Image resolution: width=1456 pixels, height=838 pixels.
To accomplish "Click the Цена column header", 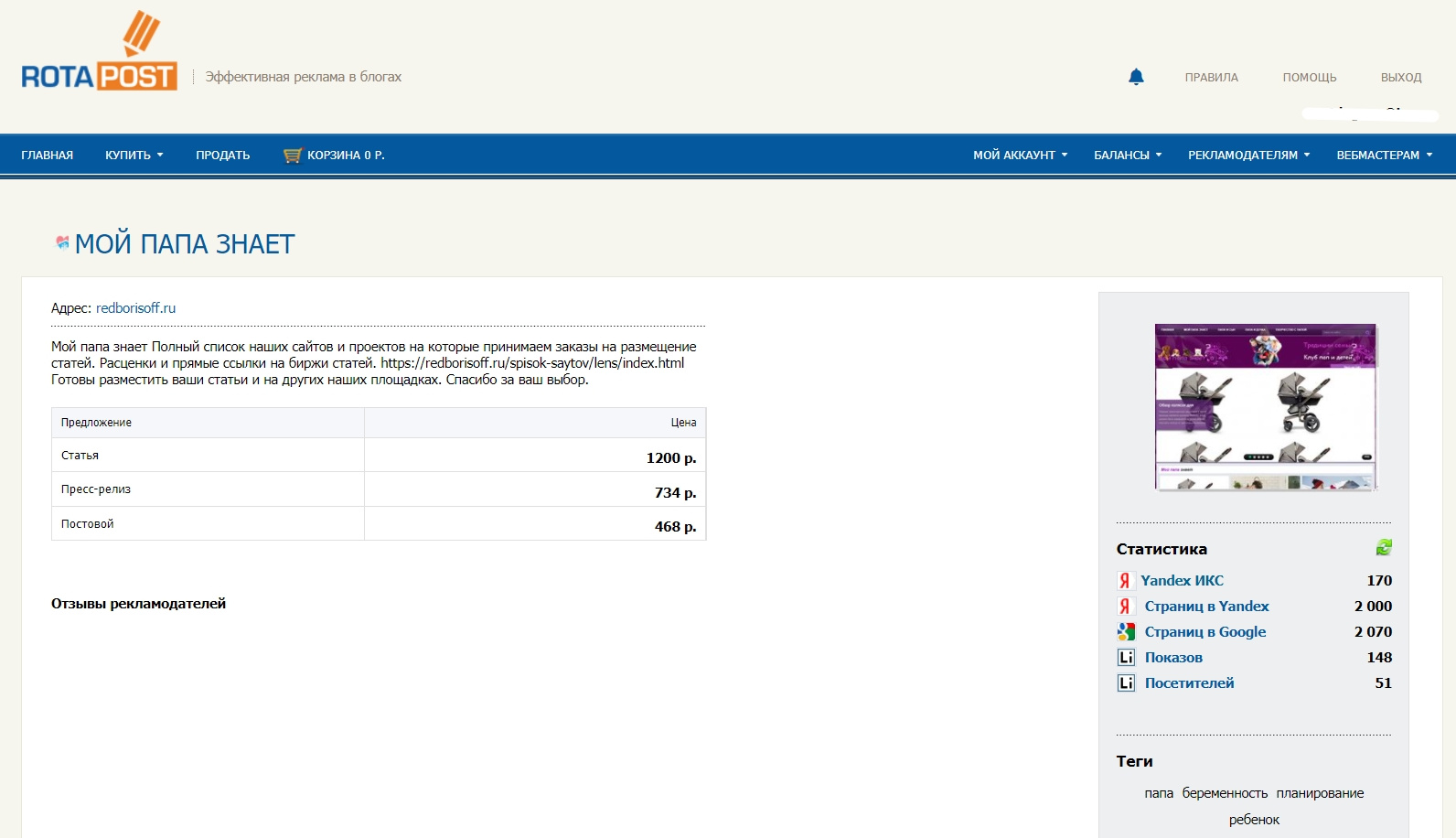I will (x=683, y=423).
